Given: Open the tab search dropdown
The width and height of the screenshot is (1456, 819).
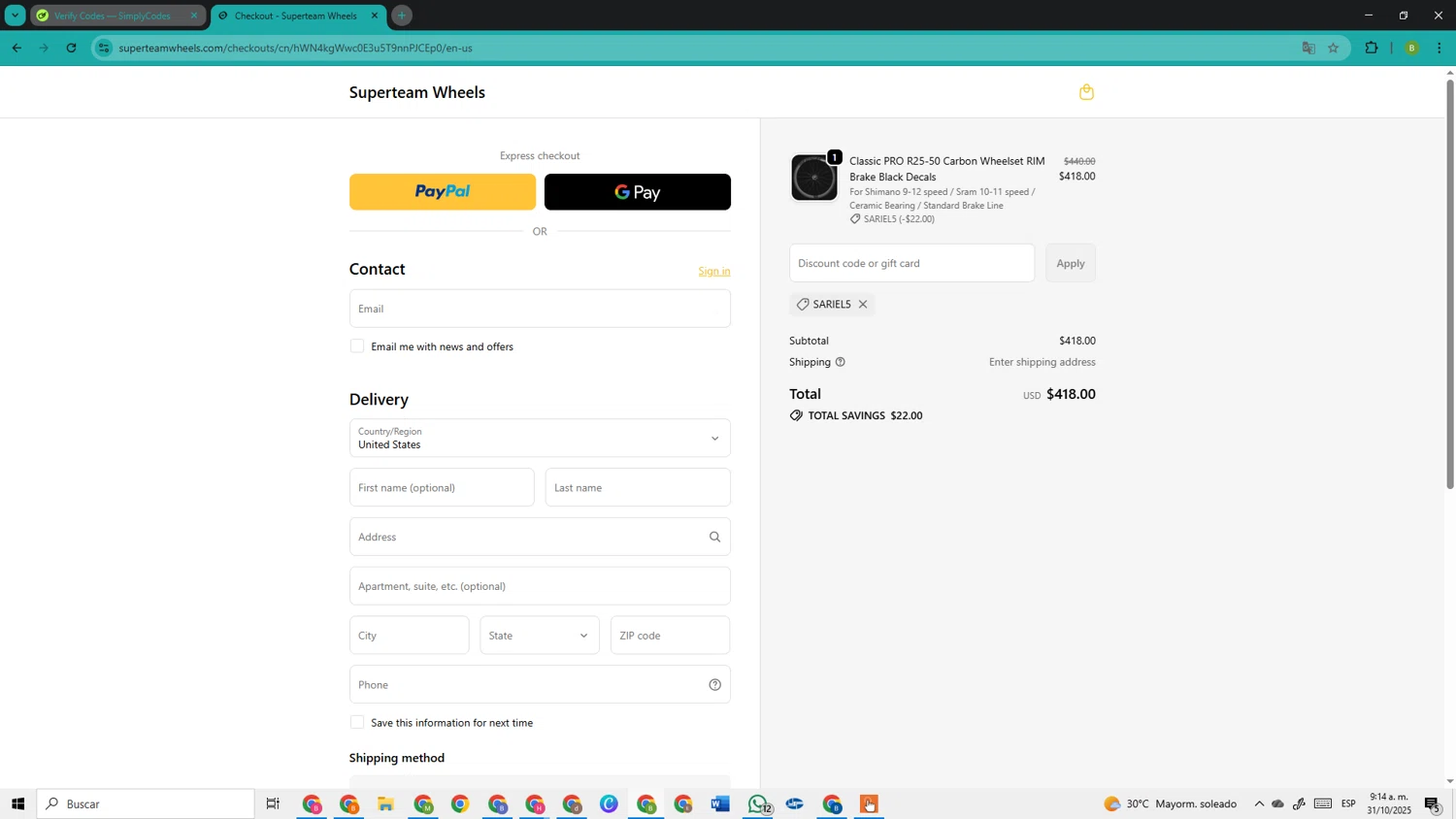Looking at the screenshot, I should click(15, 16).
